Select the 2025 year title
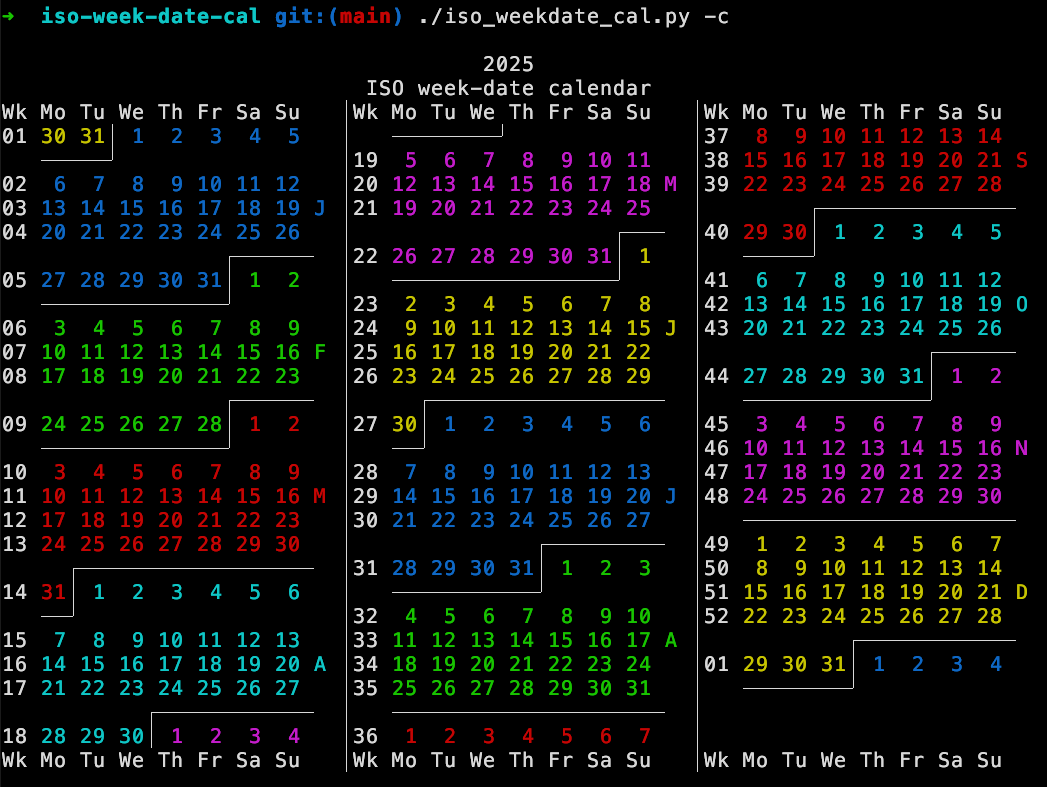The height and width of the screenshot is (787, 1047). click(x=509, y=64)
